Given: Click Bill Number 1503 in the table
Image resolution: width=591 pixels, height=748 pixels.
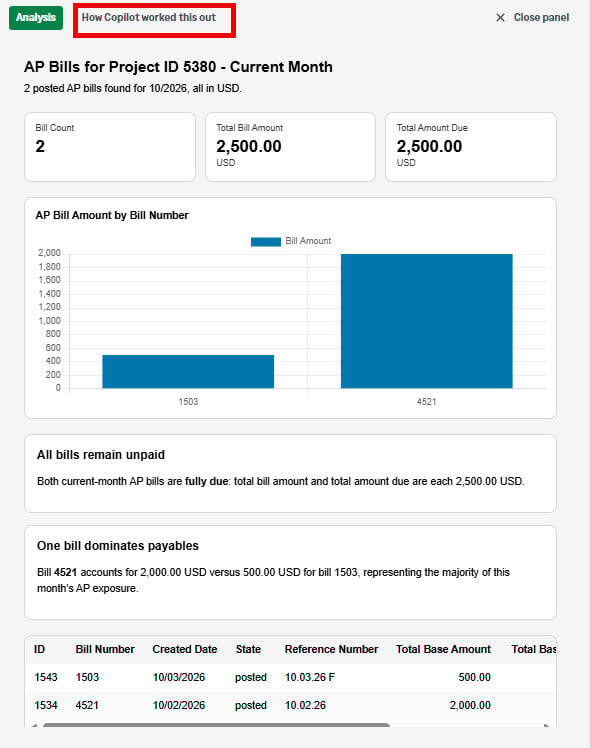Looking at the screenshot, I should click(87, 677).
